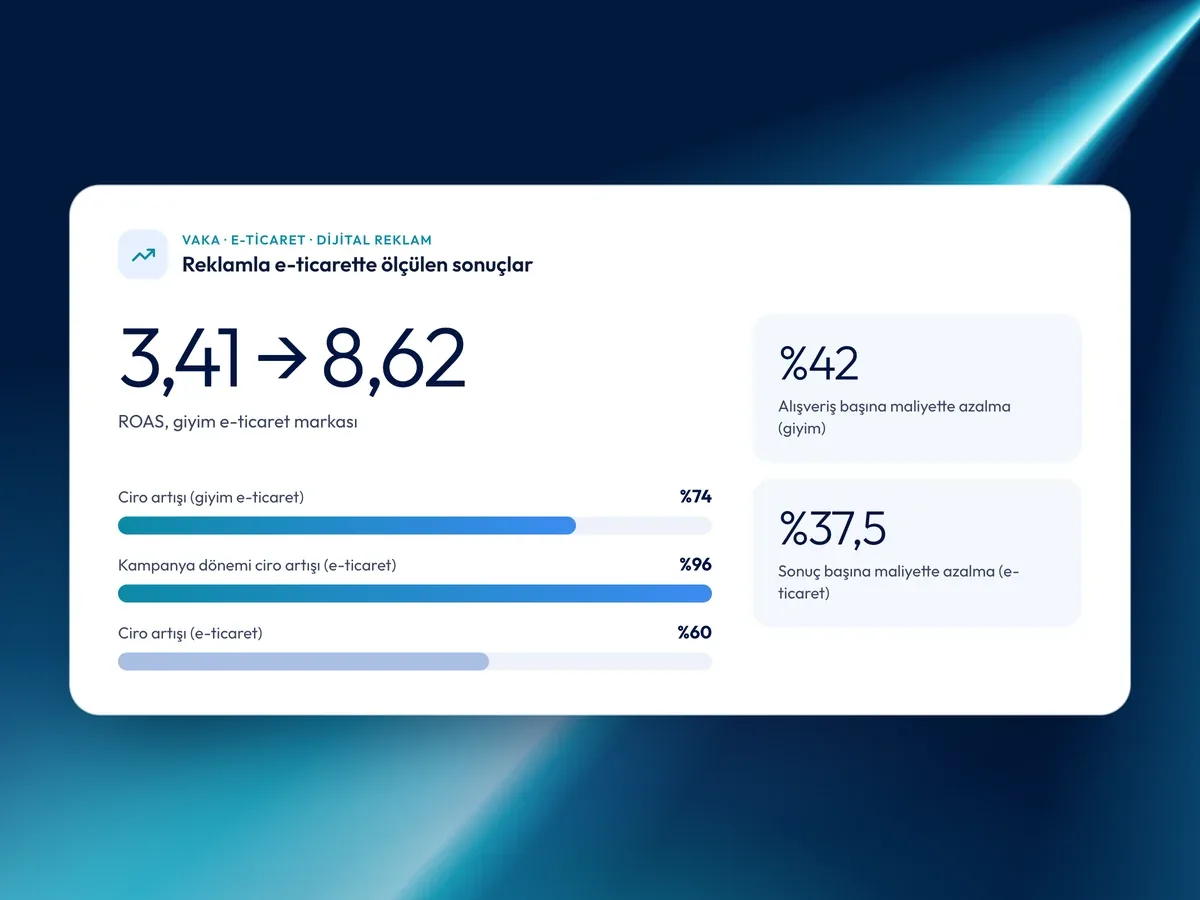Click the light-blue progress bar for %60
This screenshot has width=1200, height=900.
(415, 661)
